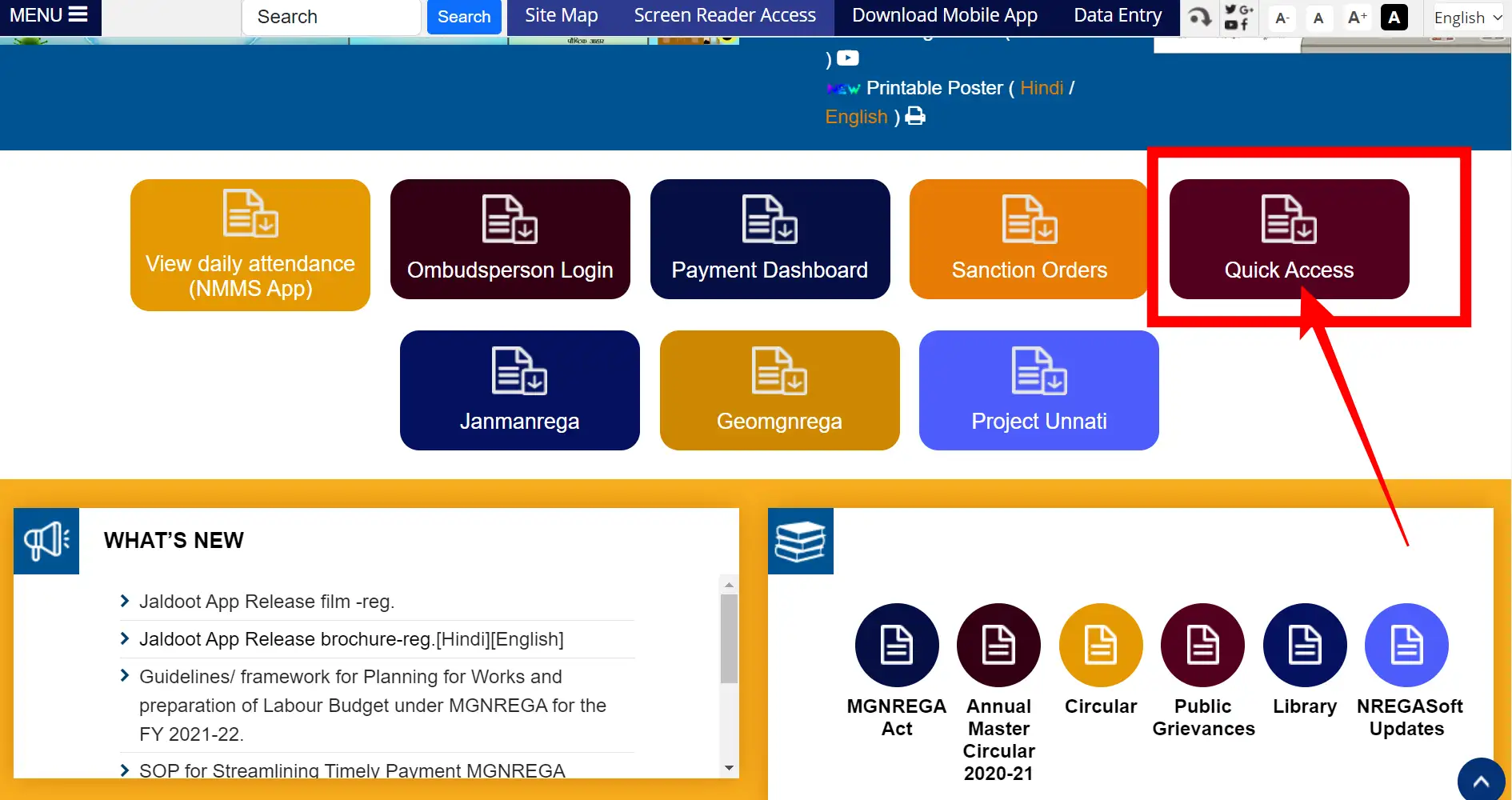Click the Ombudsperson Login label
Viewport: 1512px width, 800px height.
(x=510, y=270)
